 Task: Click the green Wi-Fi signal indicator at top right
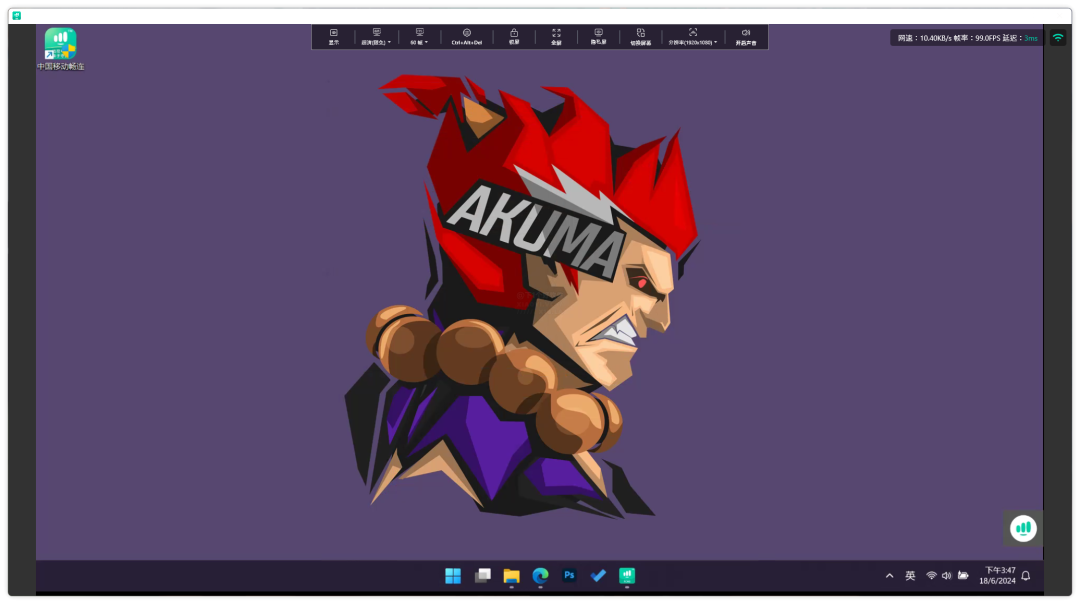[1058, 38]
